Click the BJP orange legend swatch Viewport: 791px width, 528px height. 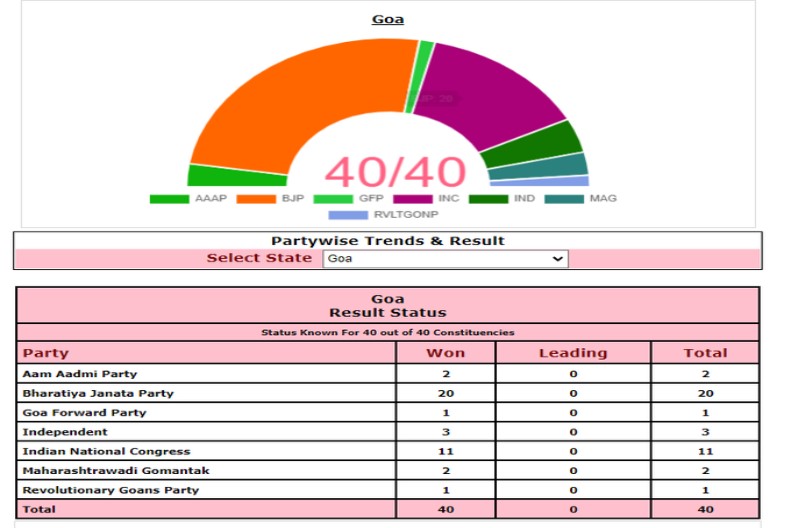coord(256,199)
